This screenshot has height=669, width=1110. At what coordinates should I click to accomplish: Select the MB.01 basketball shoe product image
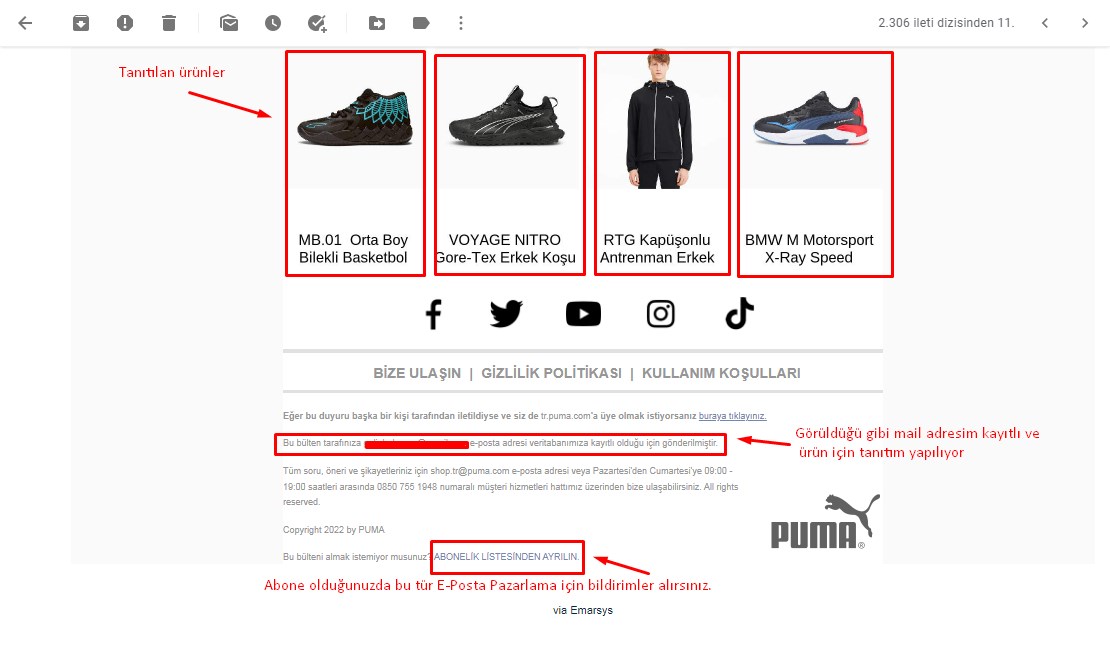[355, 117]
